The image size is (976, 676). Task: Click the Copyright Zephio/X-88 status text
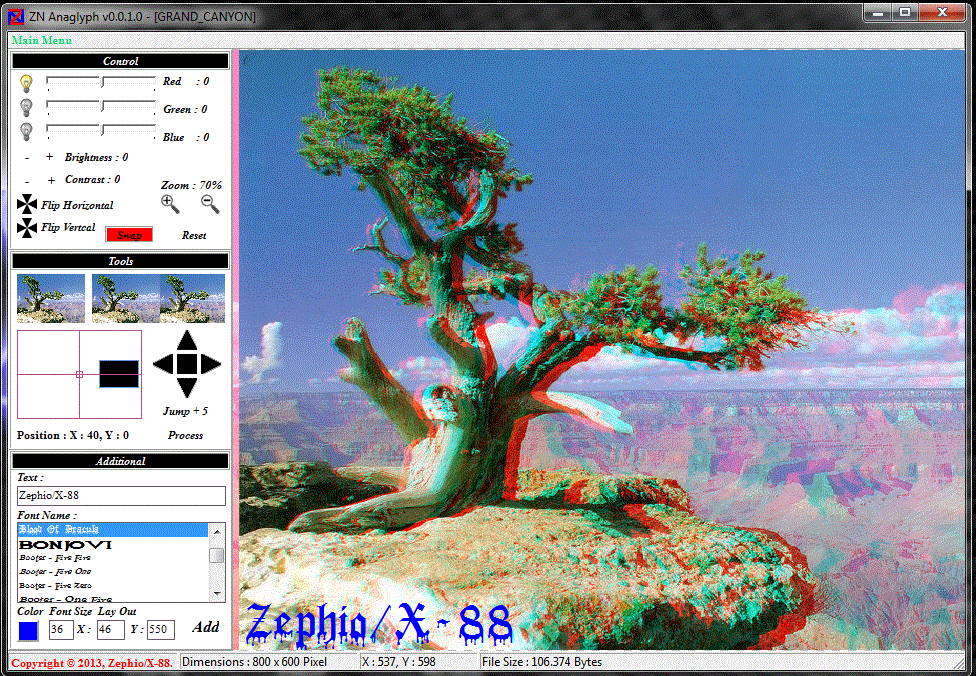point(92,663)
